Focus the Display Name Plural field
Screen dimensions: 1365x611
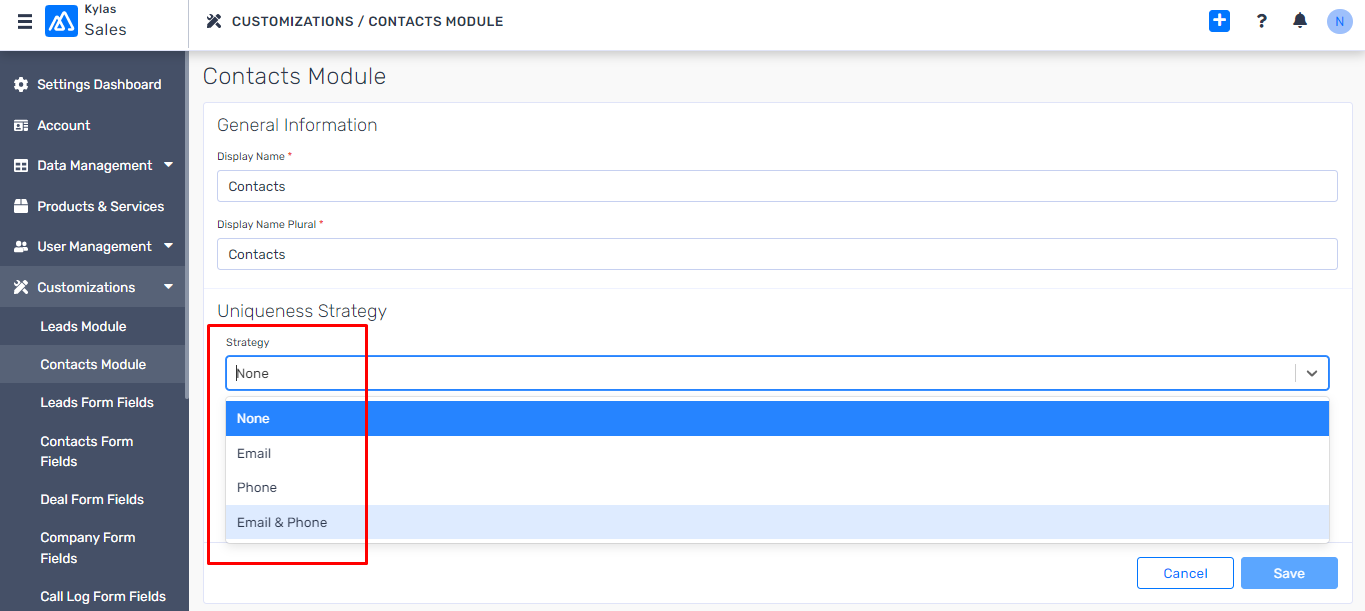[x=777, y=254]
